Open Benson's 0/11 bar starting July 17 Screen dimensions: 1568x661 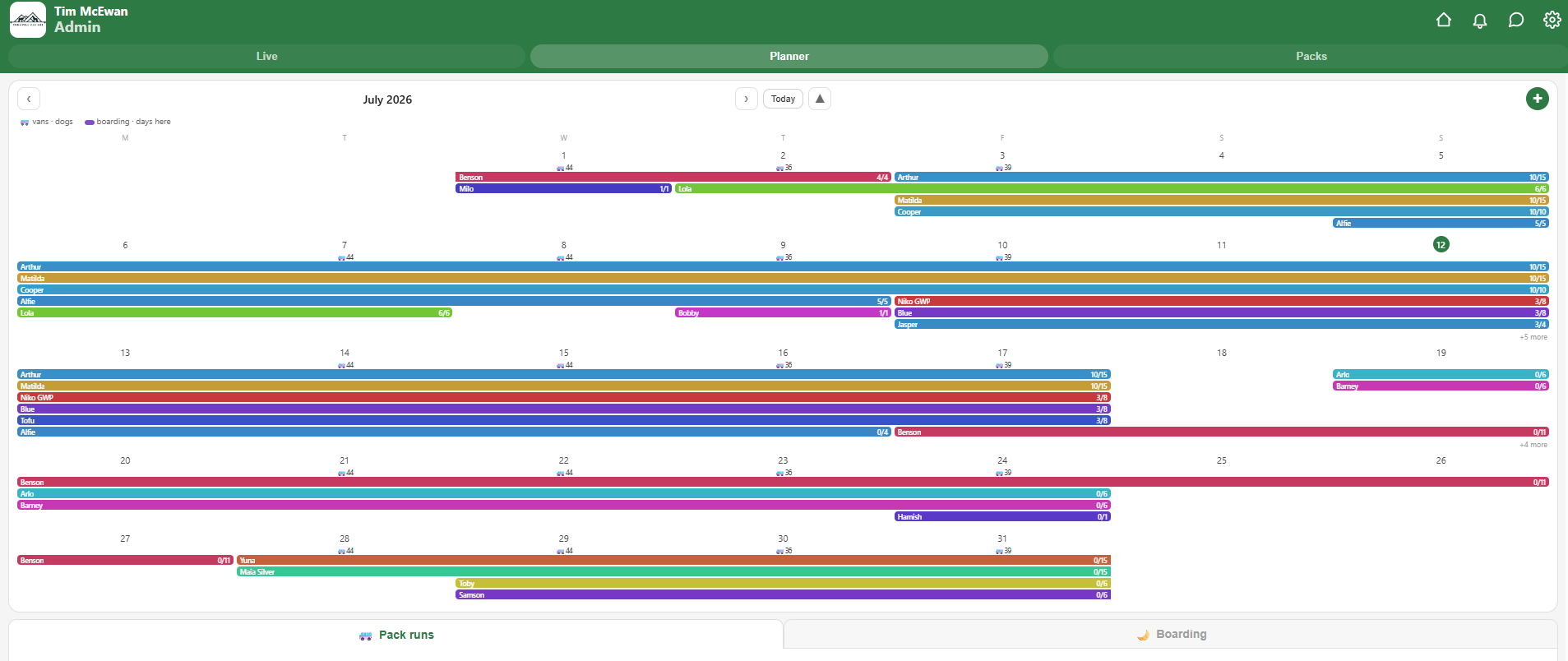pos(1222,432)
